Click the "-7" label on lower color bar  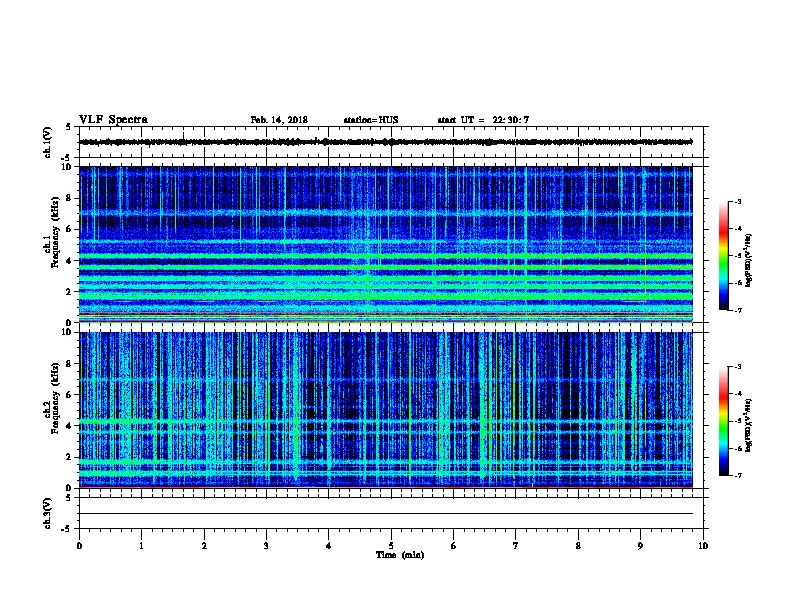[737, 475]
